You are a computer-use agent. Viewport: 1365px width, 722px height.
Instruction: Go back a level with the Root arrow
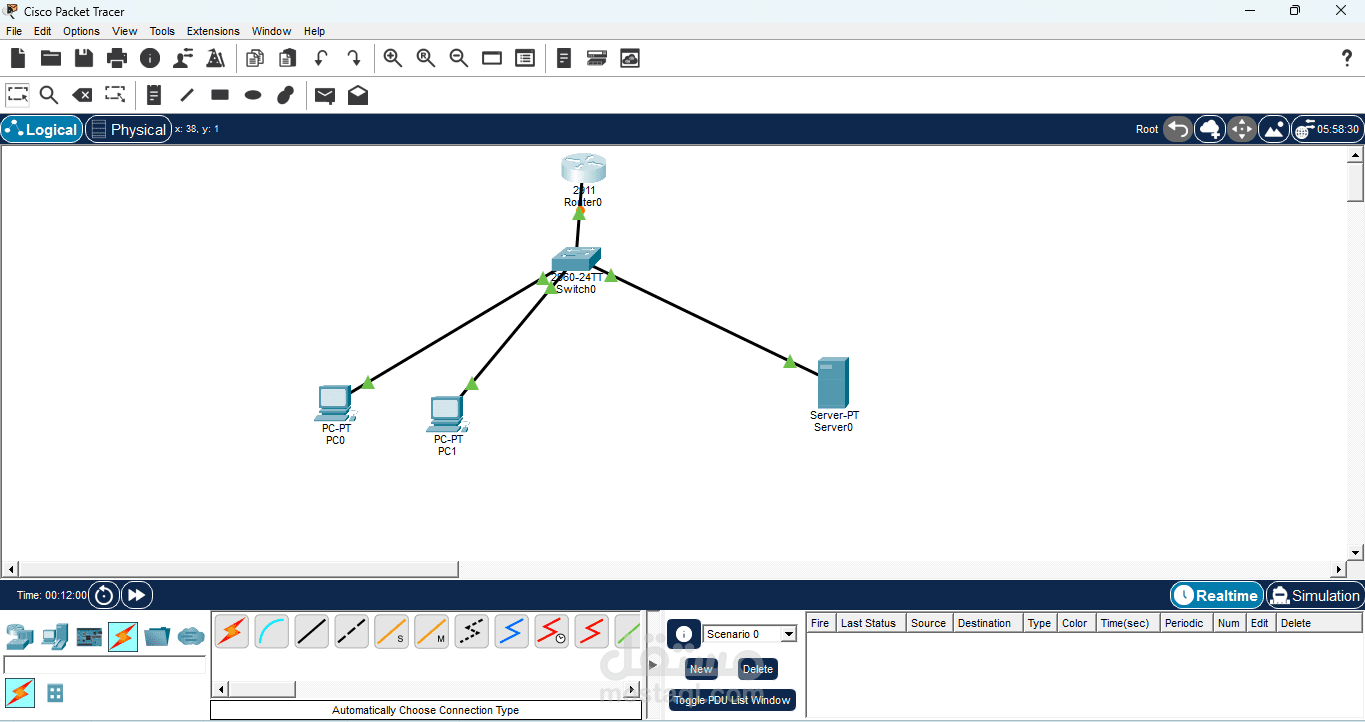pyautogui.click(x=1178, y=129)
